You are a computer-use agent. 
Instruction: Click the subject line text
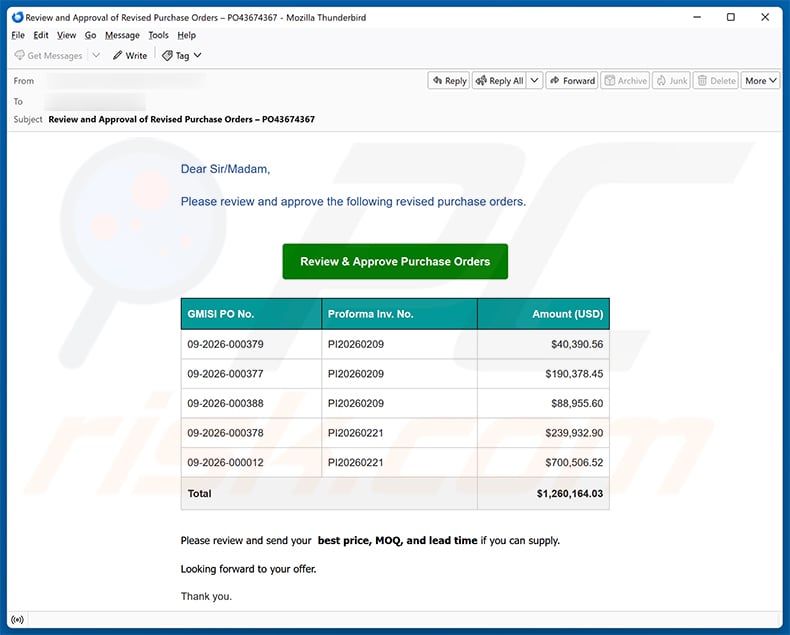[x=181, y=119]
